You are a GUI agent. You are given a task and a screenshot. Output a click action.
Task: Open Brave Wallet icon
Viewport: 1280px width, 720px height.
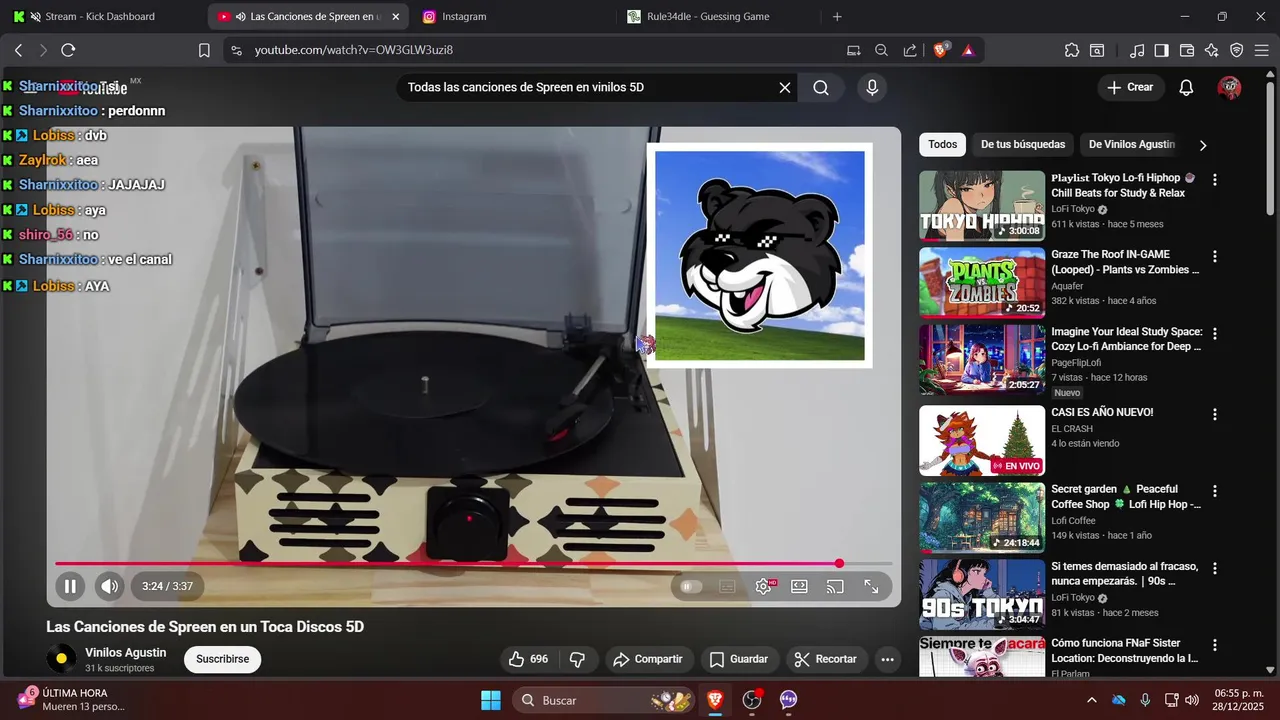tap(1187, 50)
